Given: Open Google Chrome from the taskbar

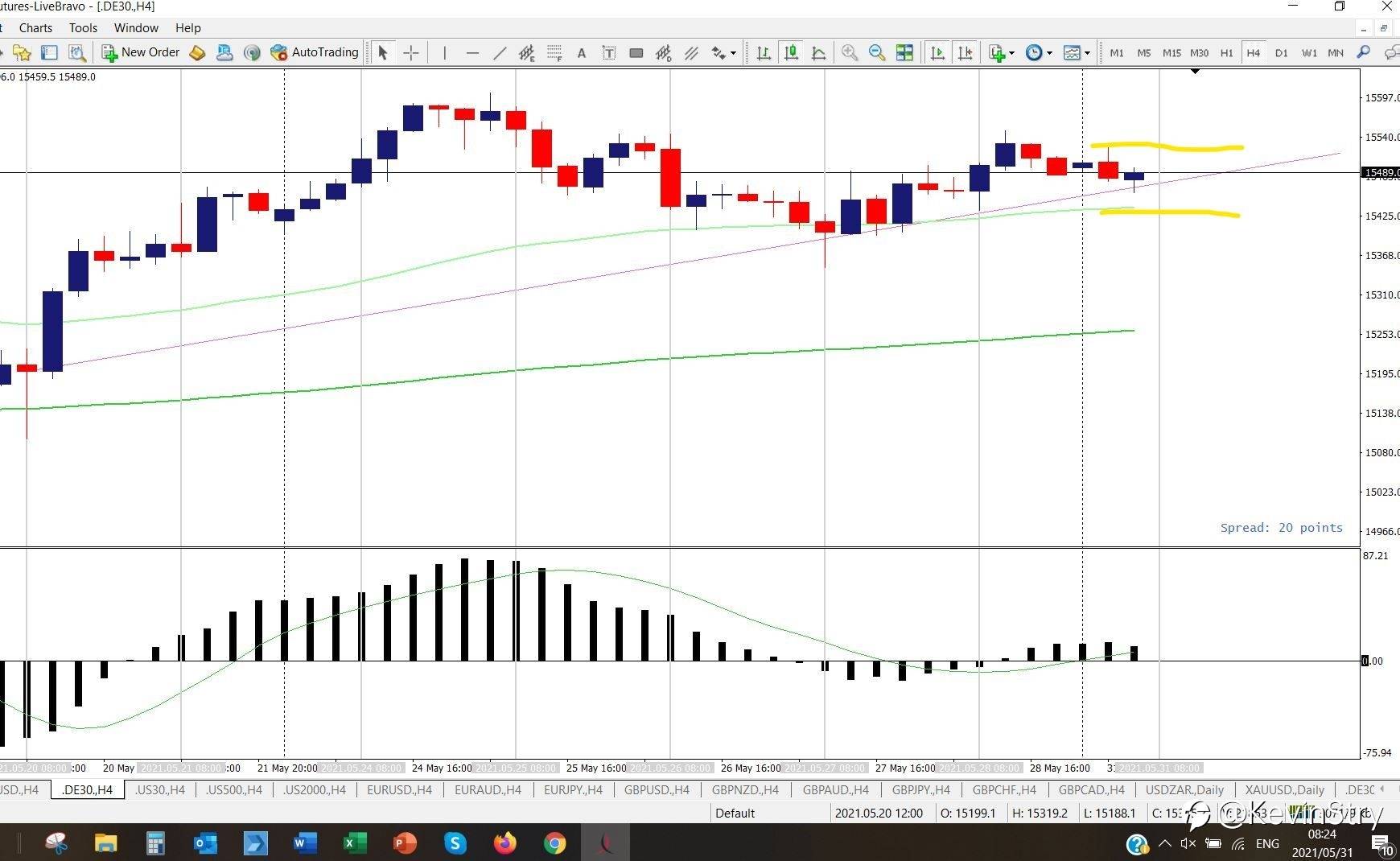Looking at the screenshot, I should pos(554,842).
